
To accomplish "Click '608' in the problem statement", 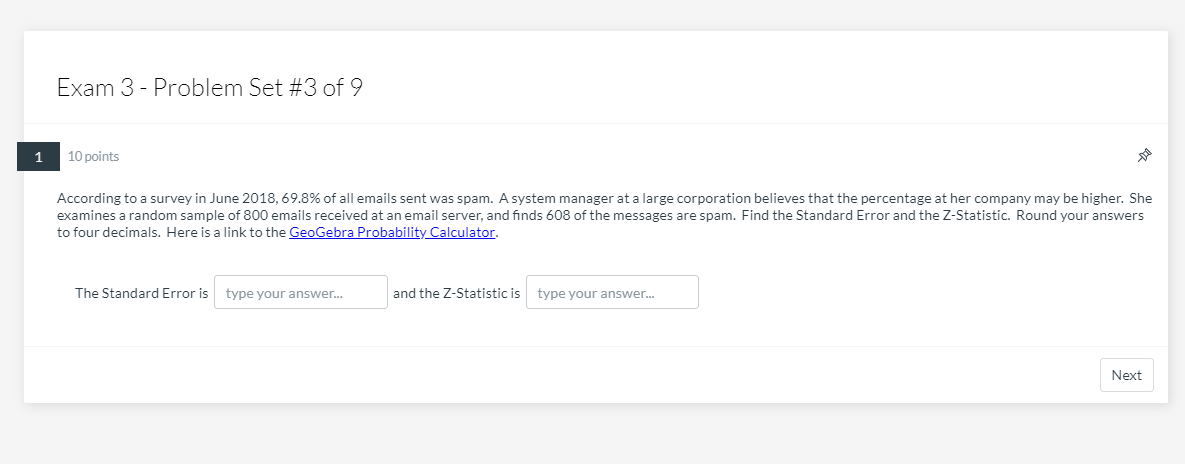I will (x=557, y=215).
